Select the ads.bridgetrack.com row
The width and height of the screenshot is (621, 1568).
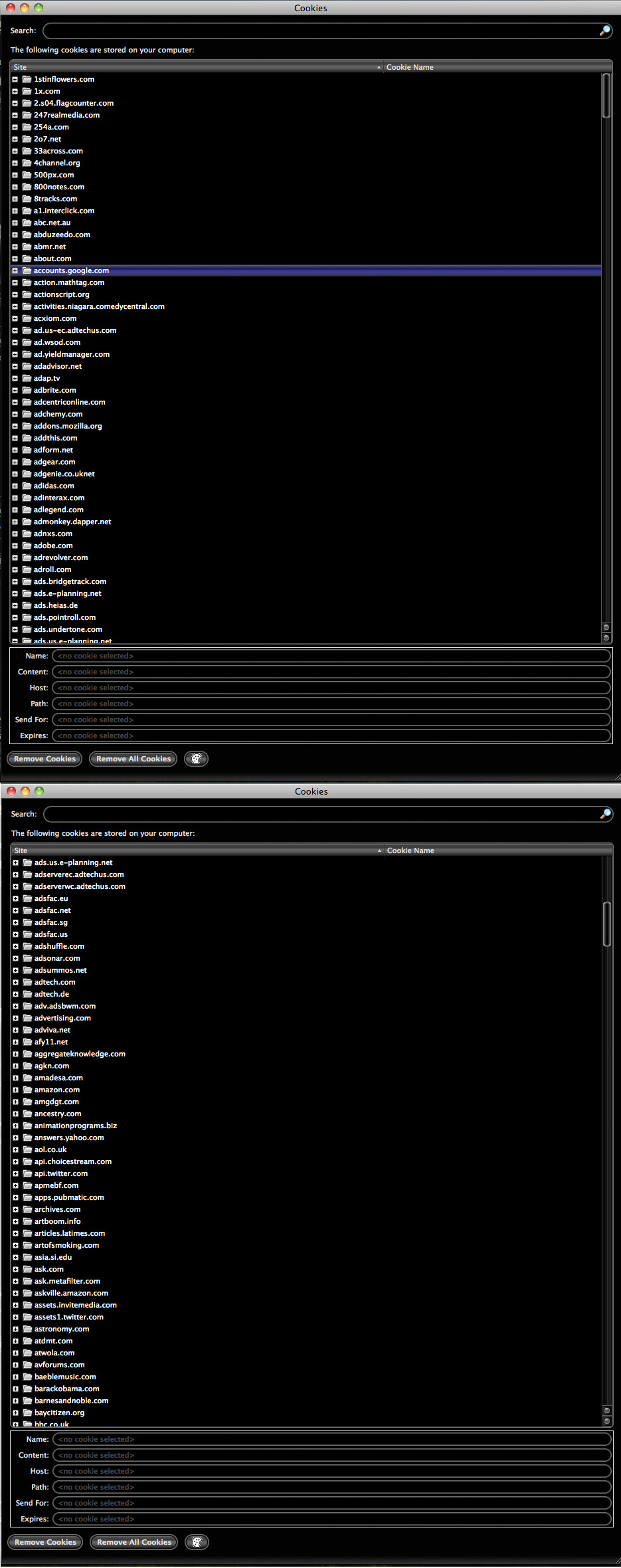click(306, 581)
